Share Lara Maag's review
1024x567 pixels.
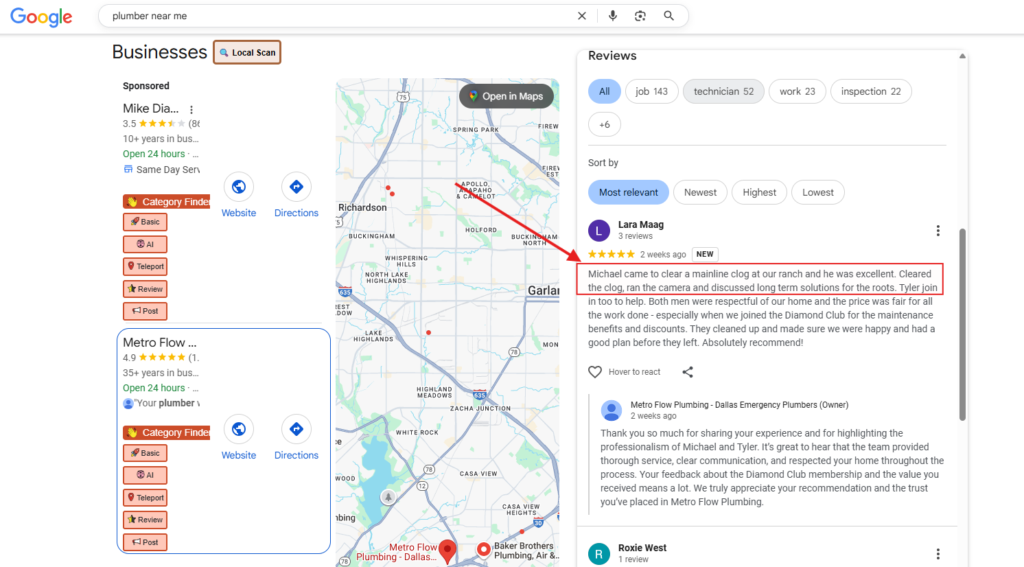coord(688,372)
